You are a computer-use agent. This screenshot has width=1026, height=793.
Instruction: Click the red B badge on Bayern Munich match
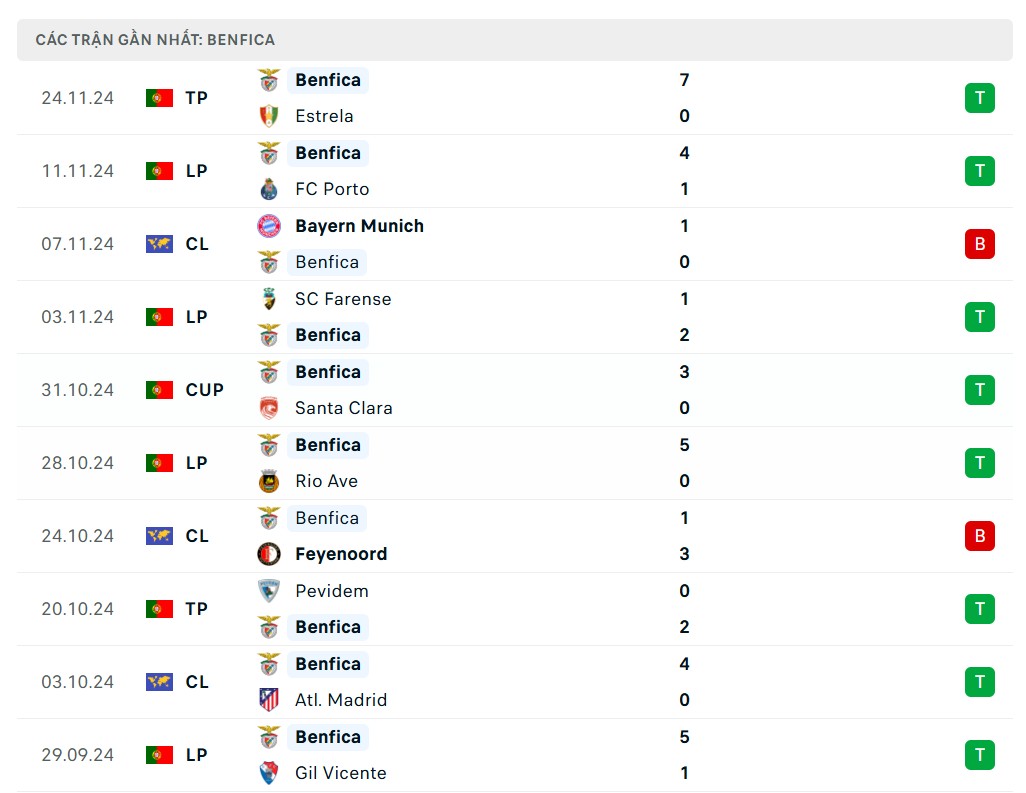point(979,243)
